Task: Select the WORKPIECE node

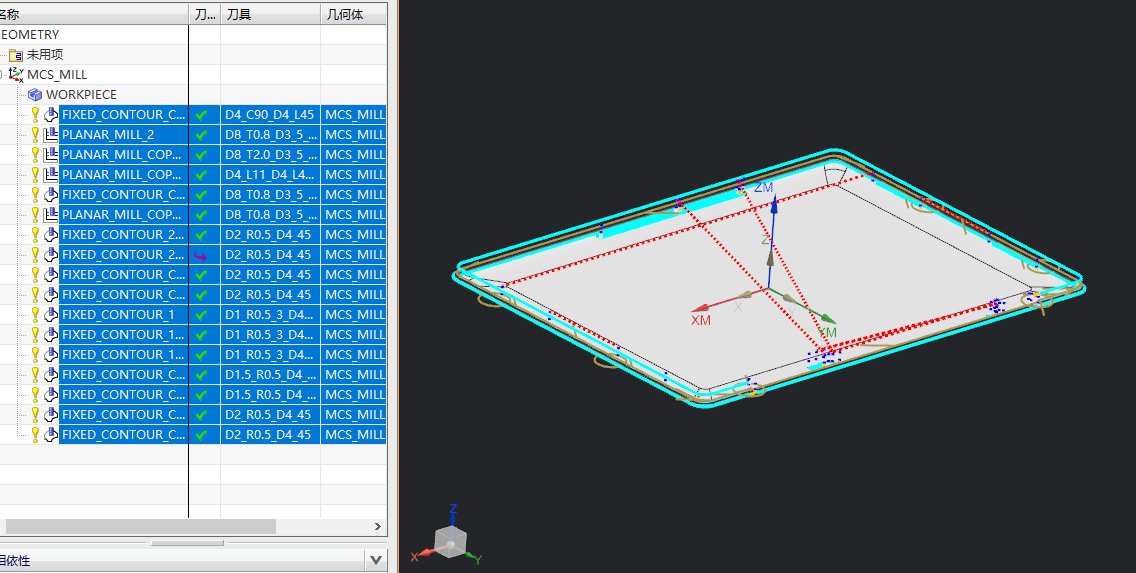Action: [81, 95]
